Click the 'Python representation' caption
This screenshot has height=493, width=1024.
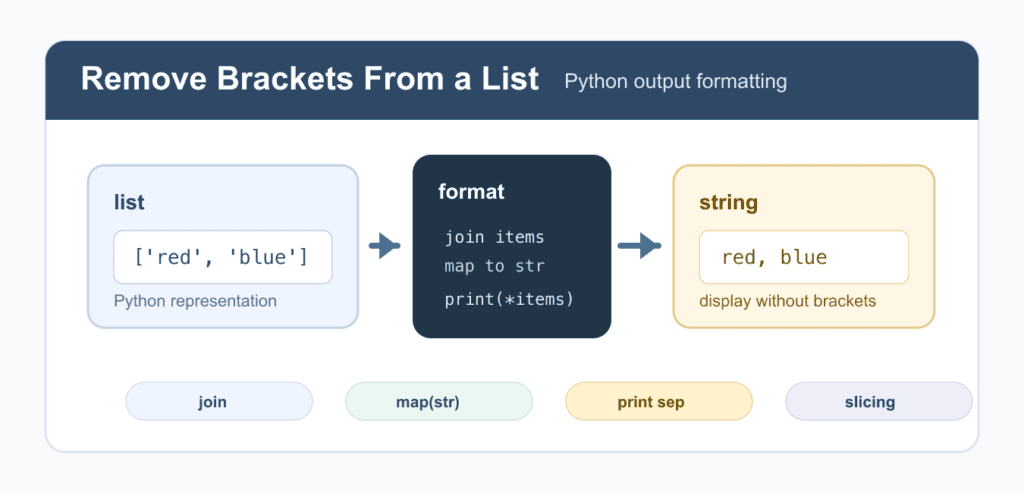195,301
